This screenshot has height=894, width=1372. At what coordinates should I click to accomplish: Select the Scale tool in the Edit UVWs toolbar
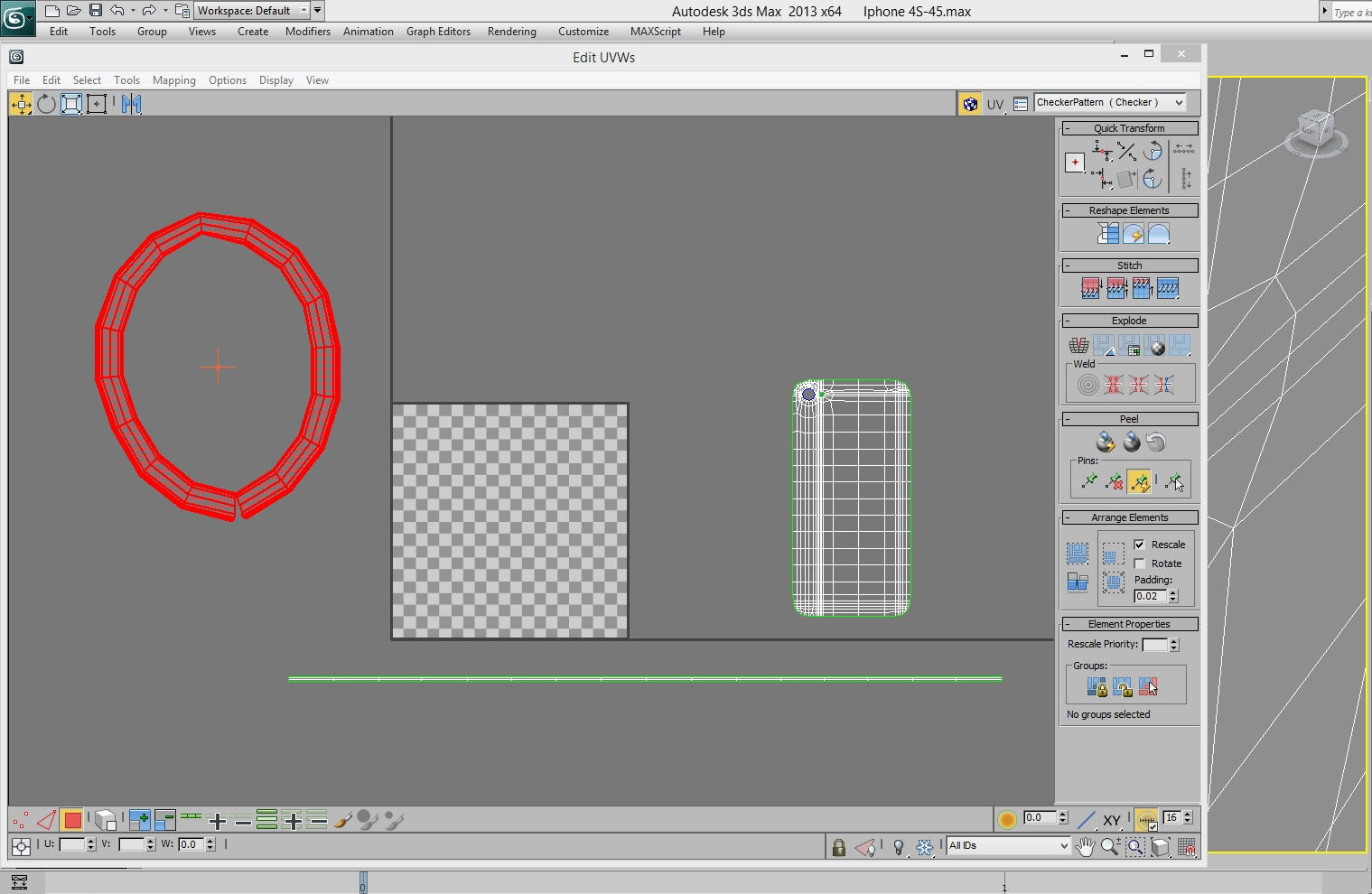(x=71, y=104)
